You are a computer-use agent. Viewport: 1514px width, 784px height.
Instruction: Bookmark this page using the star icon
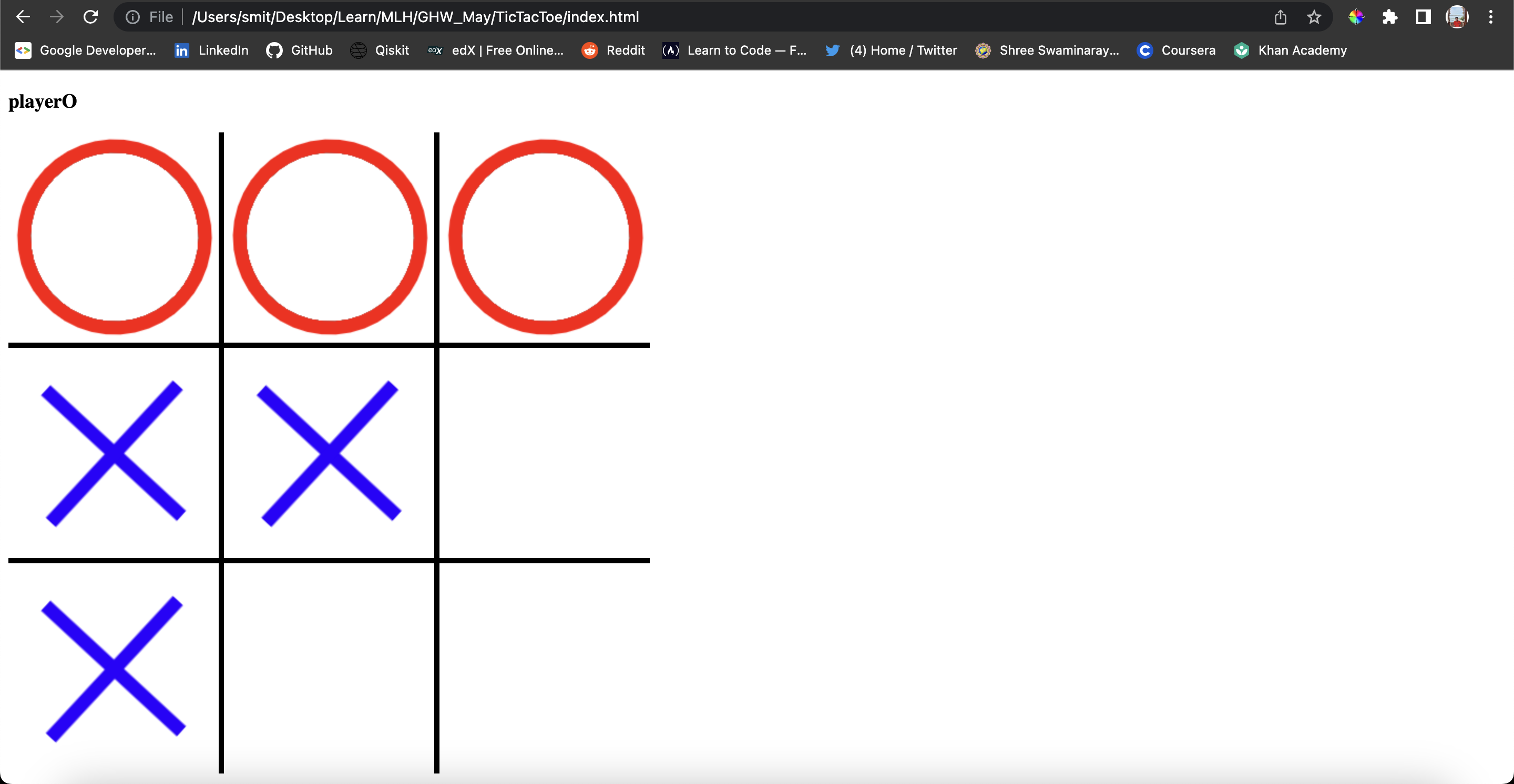coord(1314,16)
